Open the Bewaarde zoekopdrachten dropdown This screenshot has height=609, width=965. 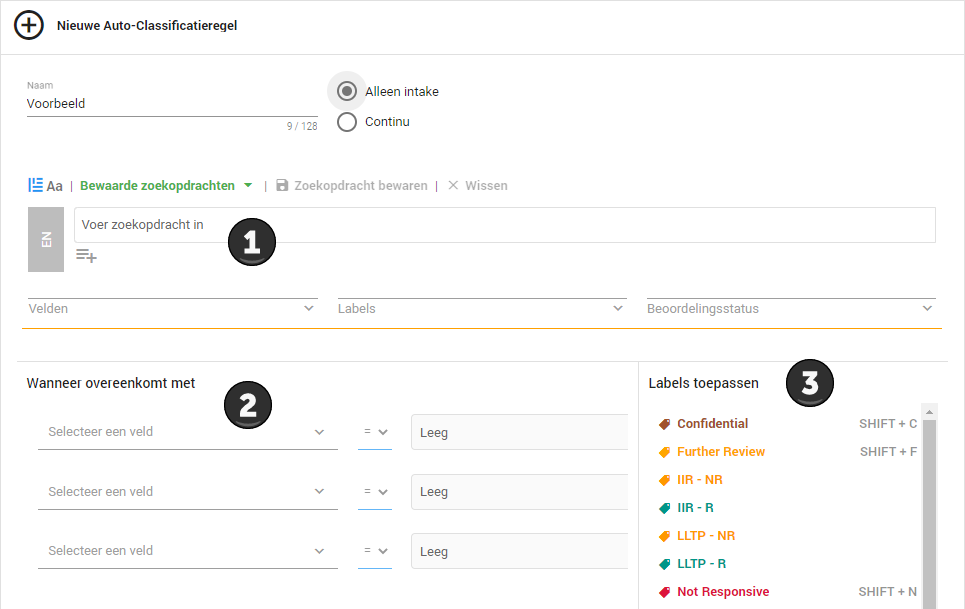click(x=166, y=186)
